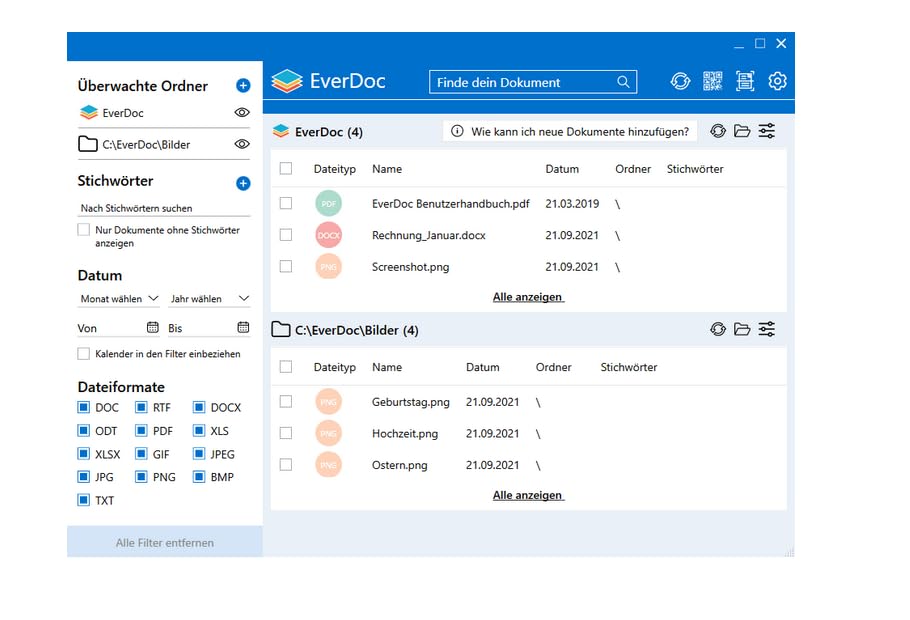This screenshot has height=620, width=910.
Task: Toggle the DOC file format checkbox
Action: (84, 407)
